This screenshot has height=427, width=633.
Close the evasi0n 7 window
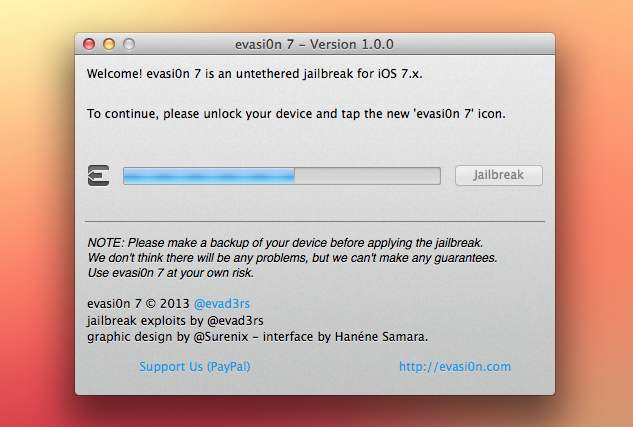89,44
